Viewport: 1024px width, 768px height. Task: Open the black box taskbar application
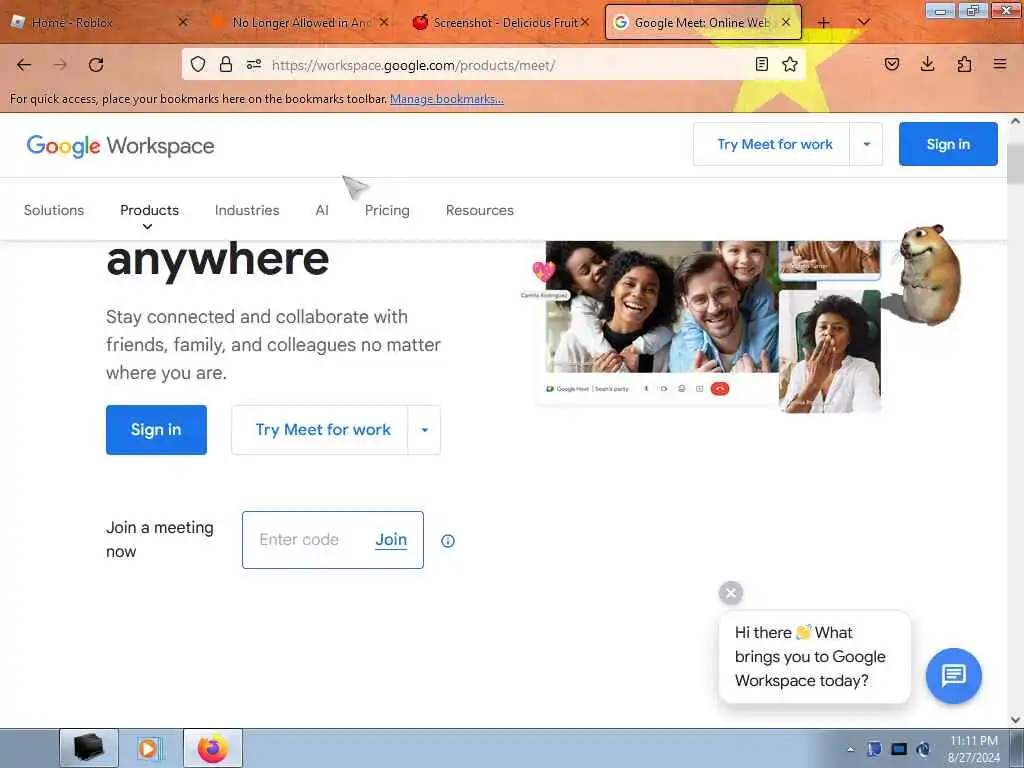[89, 748]
